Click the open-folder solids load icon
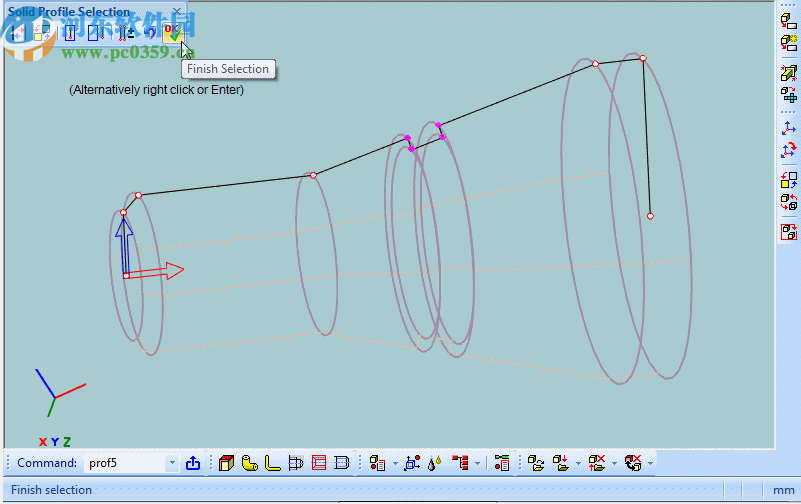The width and height of the screenshot is (801, 504). click(x=536, y=463)
